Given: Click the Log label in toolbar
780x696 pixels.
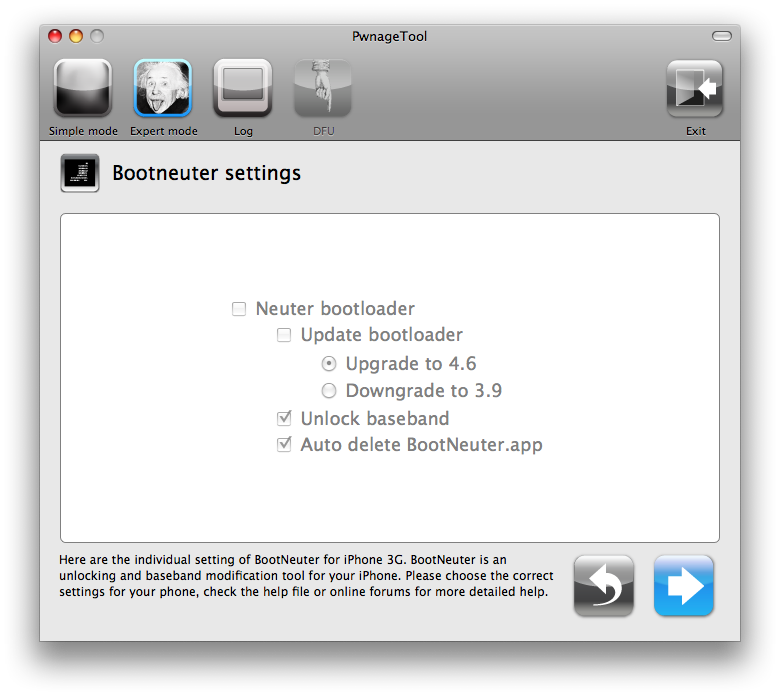Looking at the screenshot, I should point(243,131).
